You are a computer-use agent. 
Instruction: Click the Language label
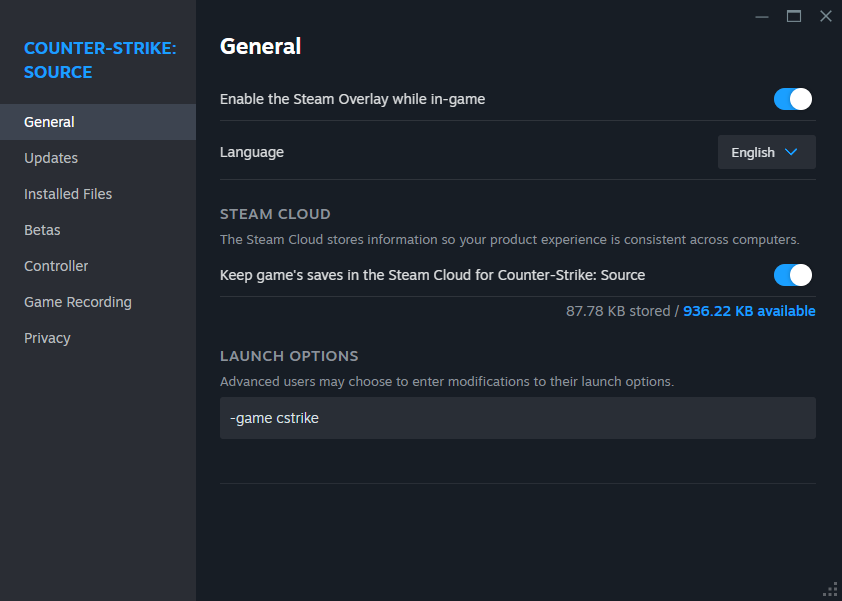pyautogui.click(x=252, y=152)
